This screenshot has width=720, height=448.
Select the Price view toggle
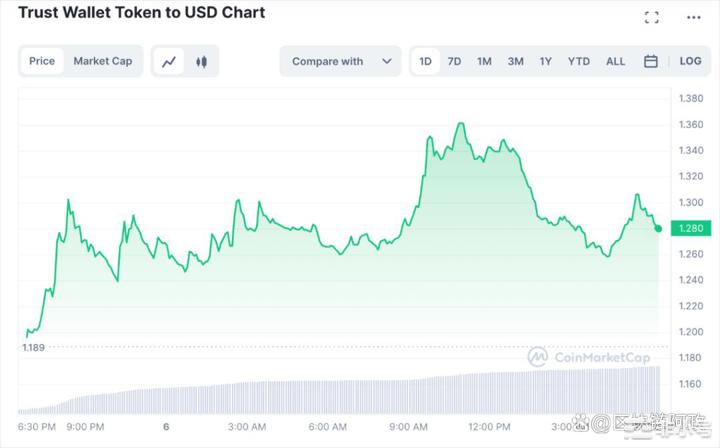coord(42,61)
